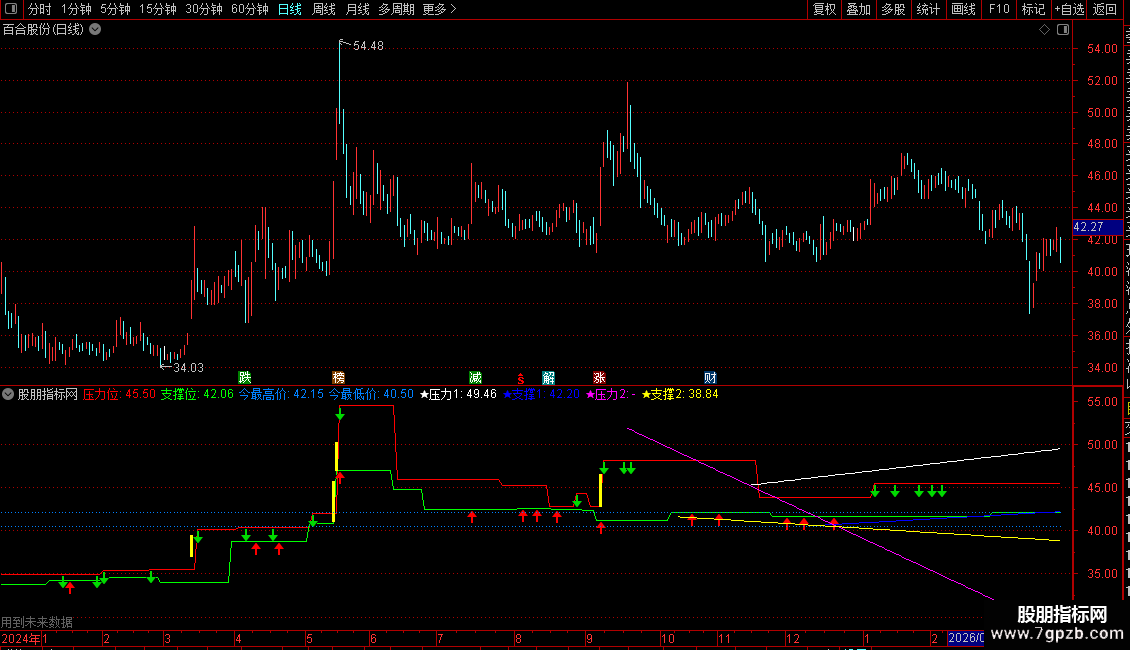This screenshot has width=1130, height=650.
Task: Toggle the right sidebar panel icon
Action: 1063,30
